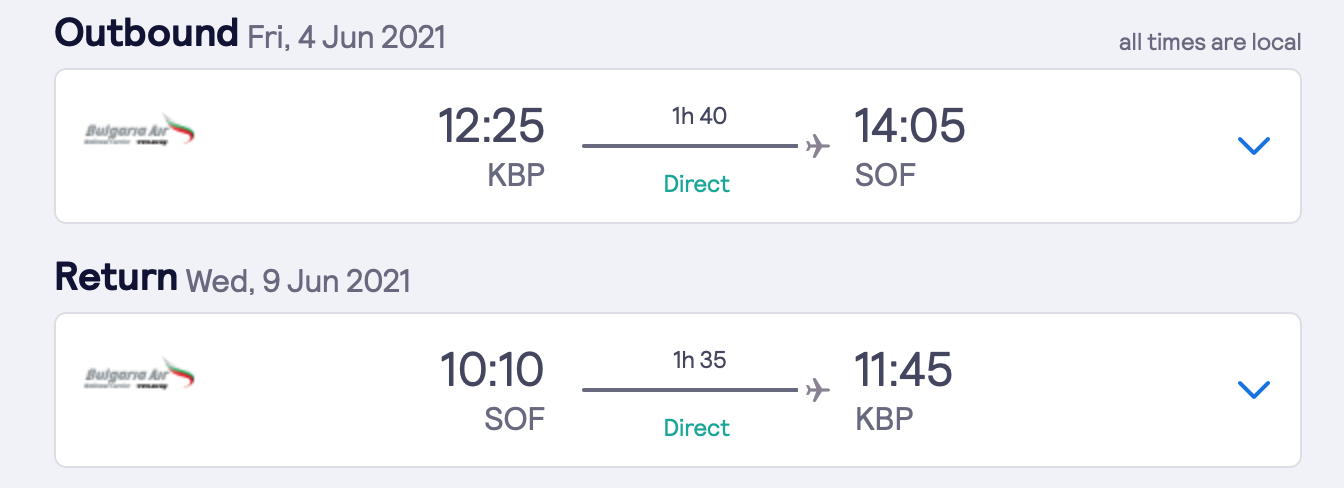Click the Wed, 9 Jun 2021 return date
Viewport: 1344px width, 488px height.
299,281
